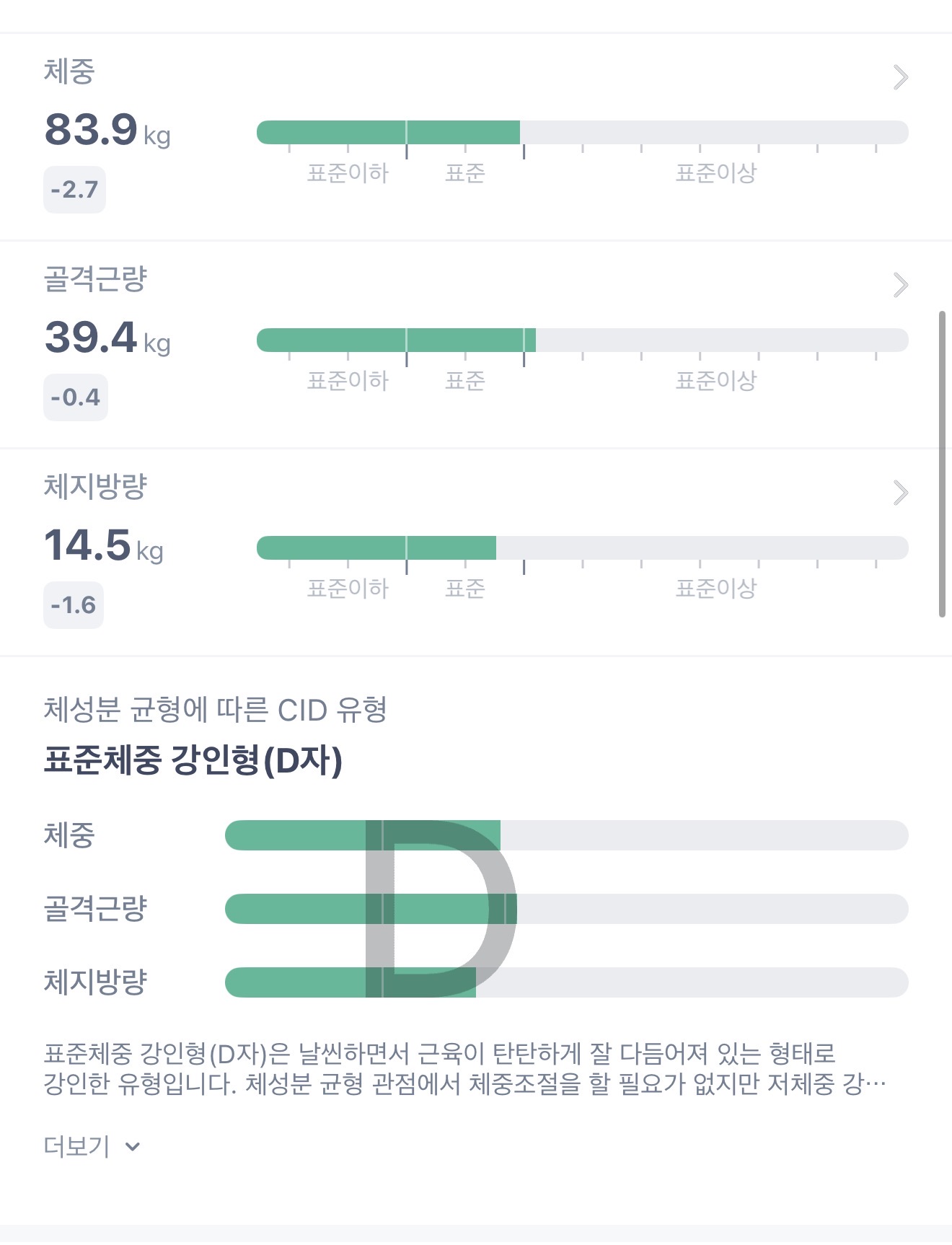
Task: Select the 14.5 kg body fat value
Action: tap(103, 546)
